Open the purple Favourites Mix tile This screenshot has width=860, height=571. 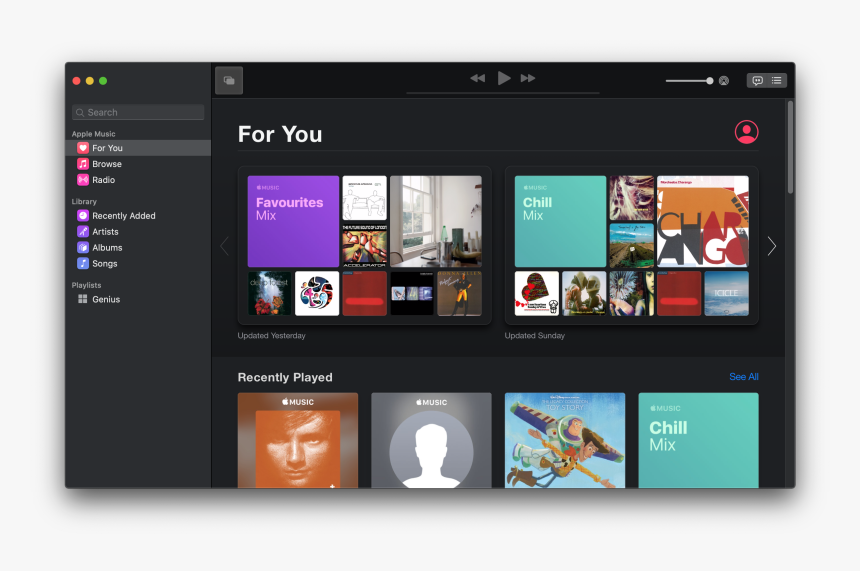[x=293, y=222]
